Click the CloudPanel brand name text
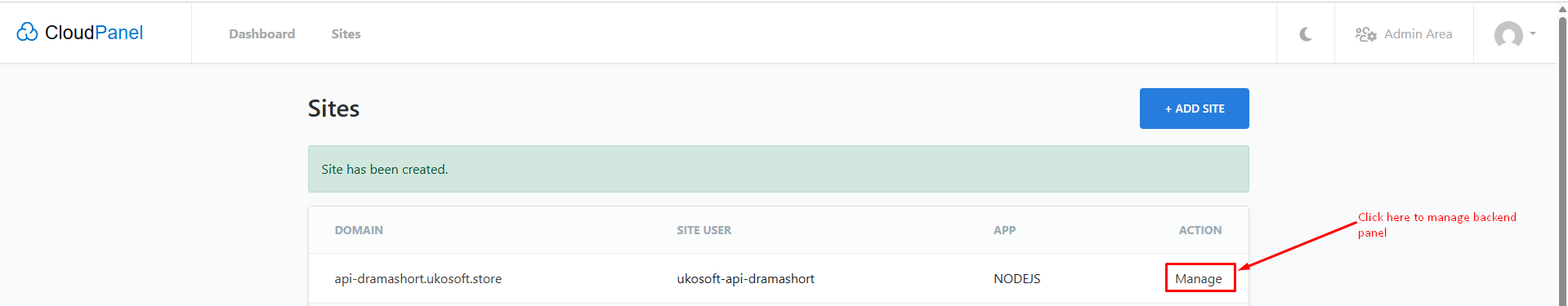Viewport: 1568px width, 306px height. tap(94, 32)
